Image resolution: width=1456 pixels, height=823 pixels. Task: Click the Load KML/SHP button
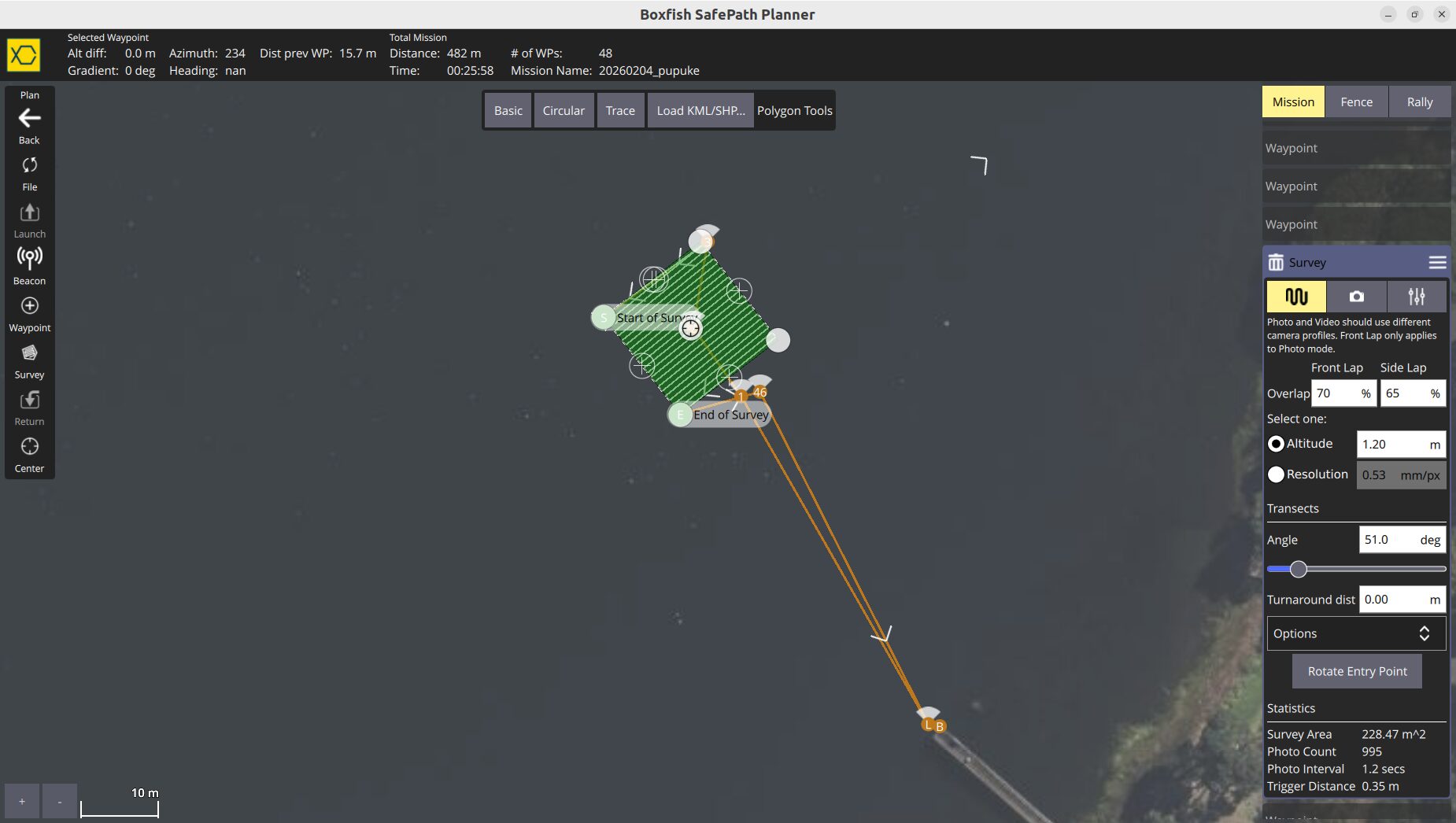click(700, 110)
